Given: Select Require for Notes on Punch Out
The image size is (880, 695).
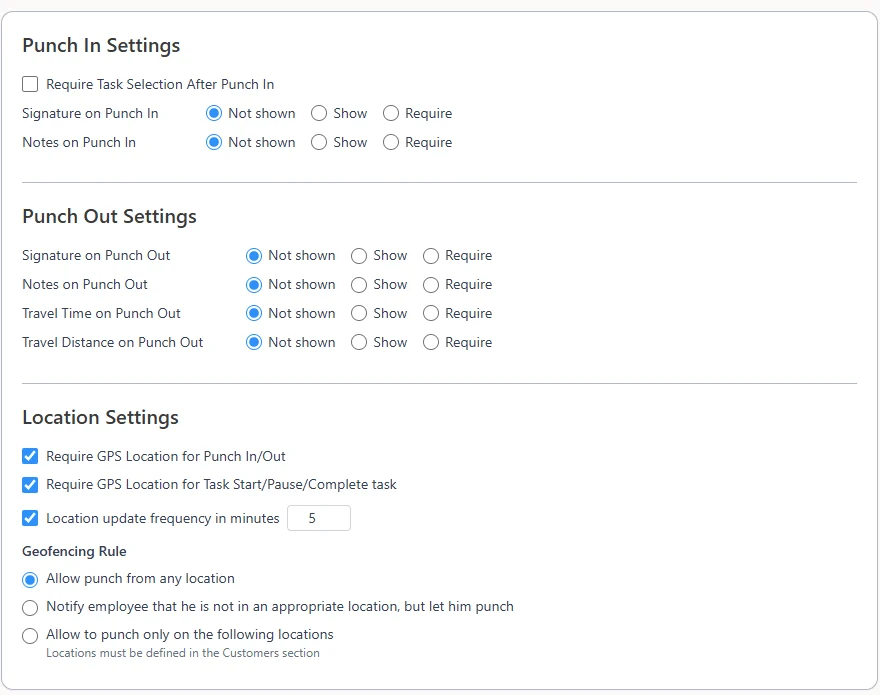Looking at the screenshot, I should 430,285.
